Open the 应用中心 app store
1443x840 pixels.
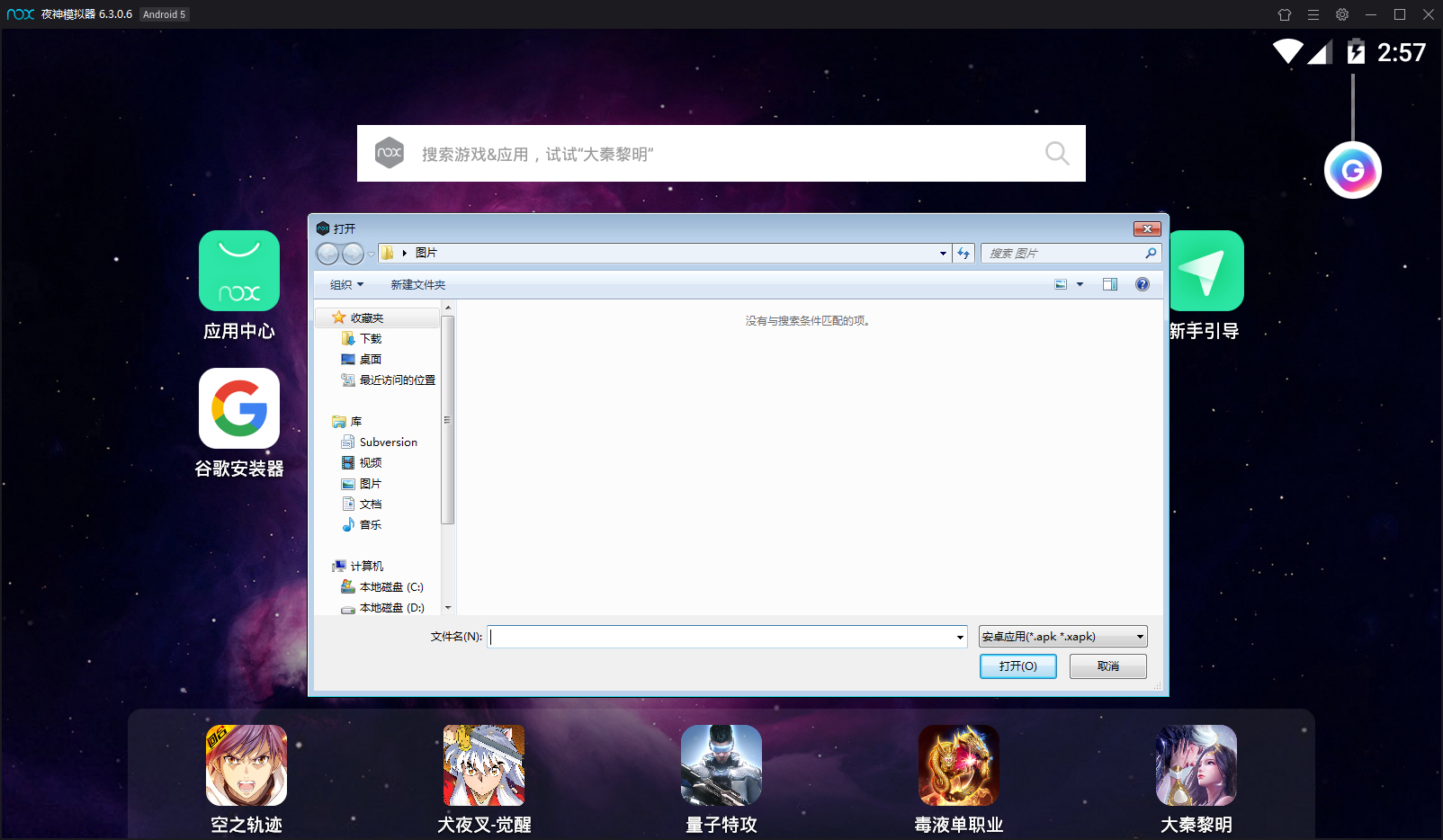tap(238, 270)
